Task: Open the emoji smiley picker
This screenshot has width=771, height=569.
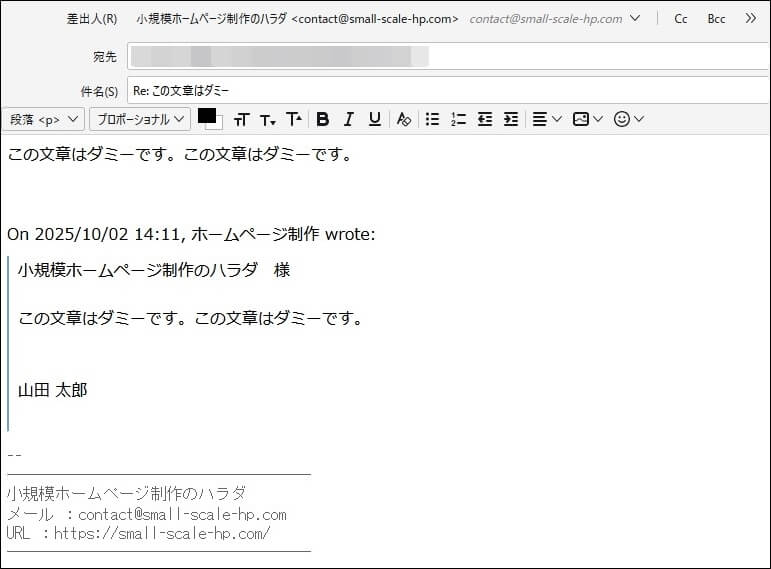Action: (x=628, y=119)
